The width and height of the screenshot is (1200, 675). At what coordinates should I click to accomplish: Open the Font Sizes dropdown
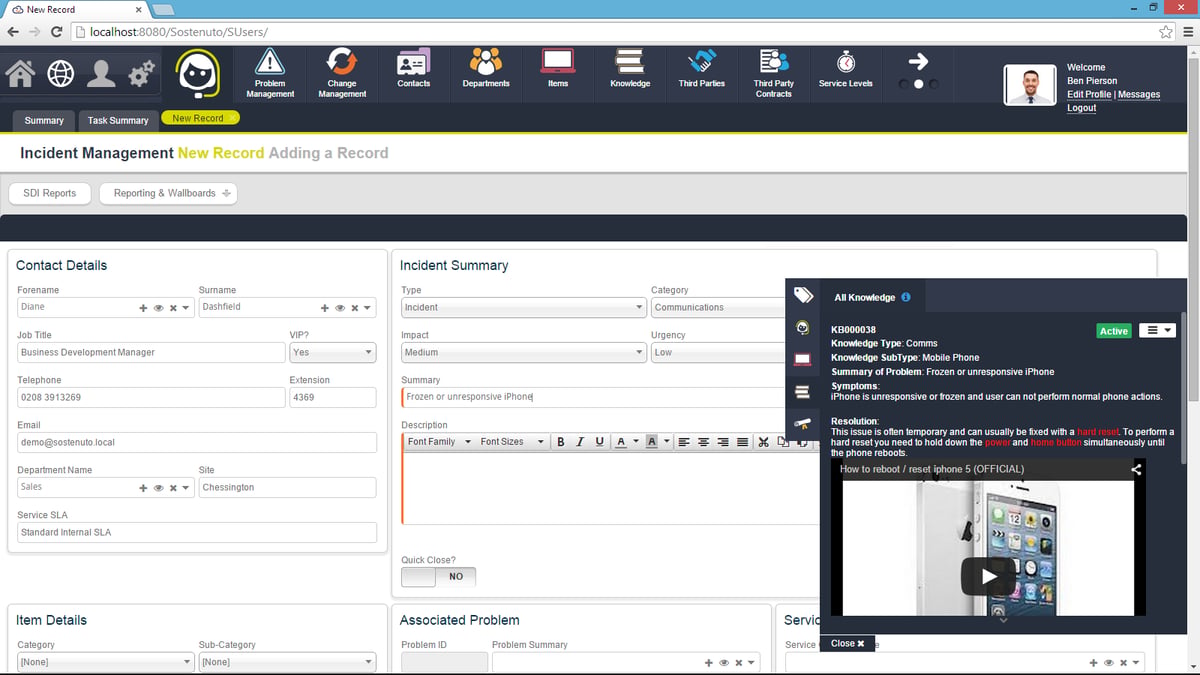pyautogui.click(x=512, y=442)
